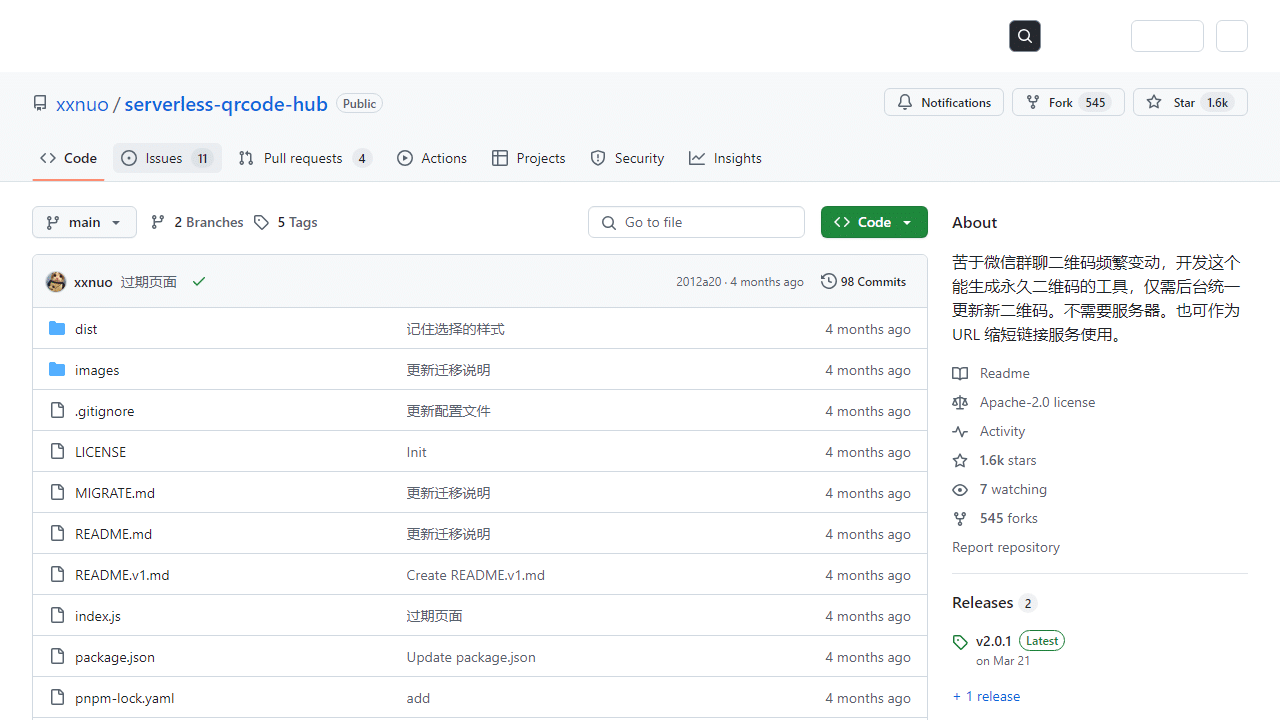
Task: Open commit hash 2012a20
Action: pos(698,282)
